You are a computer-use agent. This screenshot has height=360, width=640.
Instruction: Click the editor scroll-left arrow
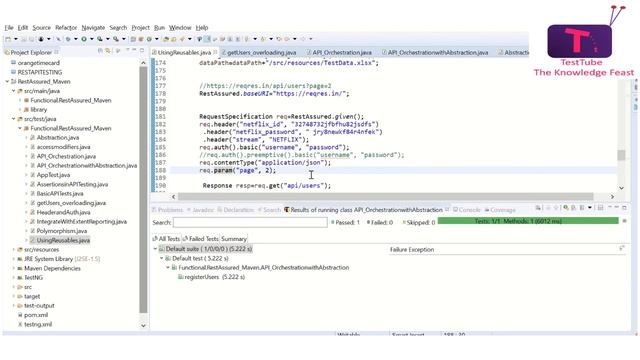click(173, 197)
